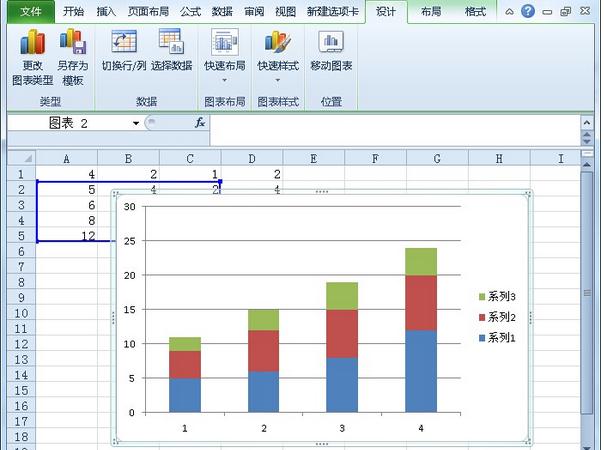The height and width of the screenshot is (450, 604).
Task: Expand the formula bar
Action: tap(587, 123)
